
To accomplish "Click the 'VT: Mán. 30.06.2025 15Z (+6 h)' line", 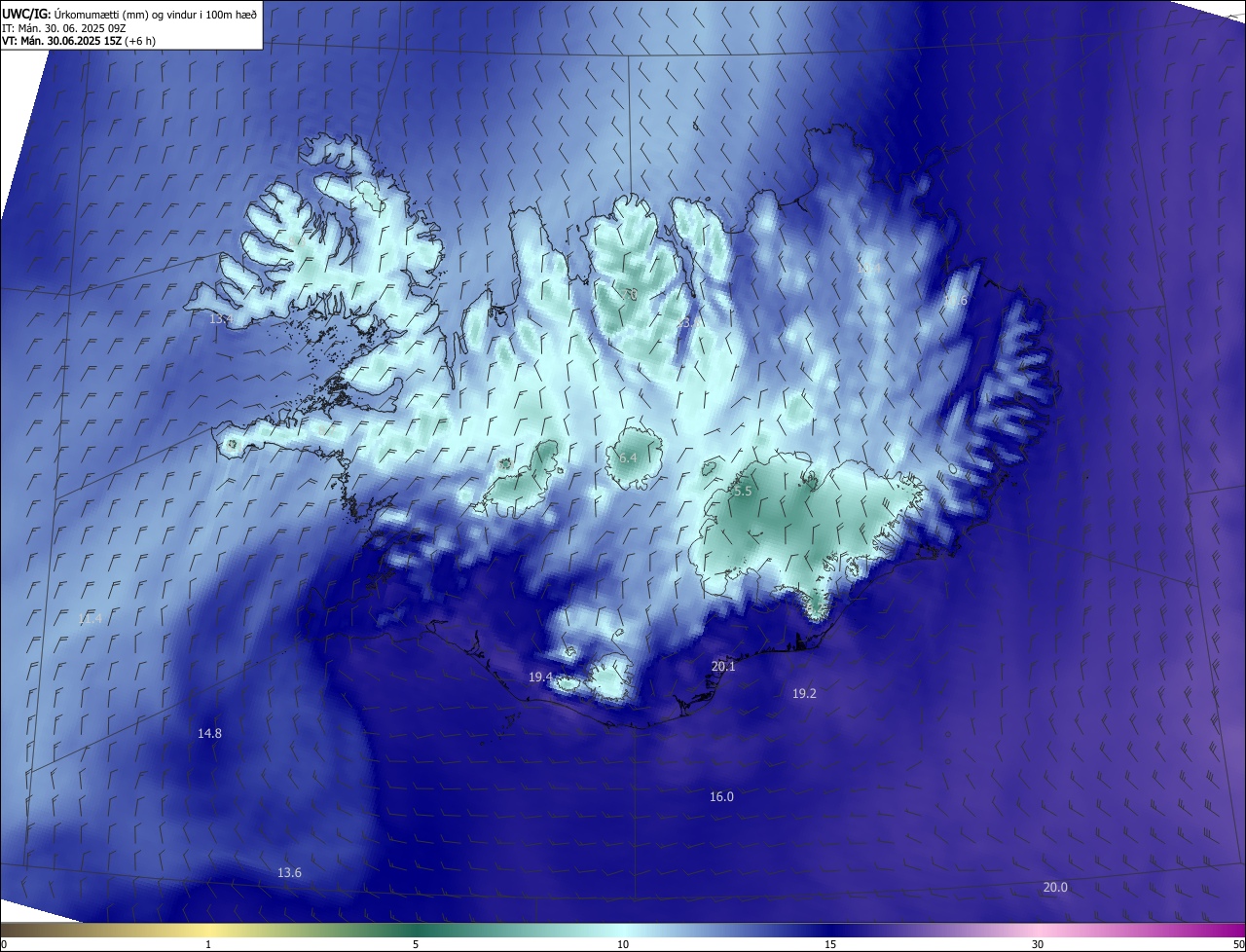I will (79, 41).
